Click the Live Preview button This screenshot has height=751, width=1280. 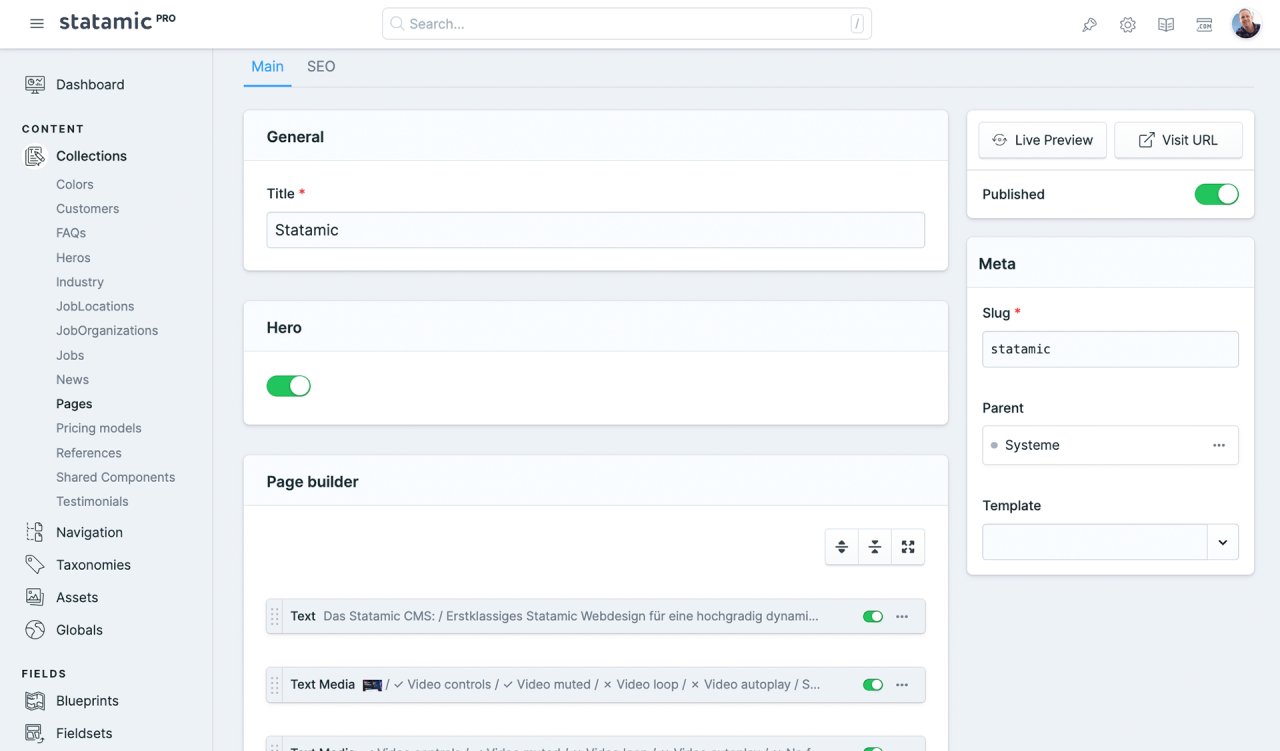(x=1042, y=140)
